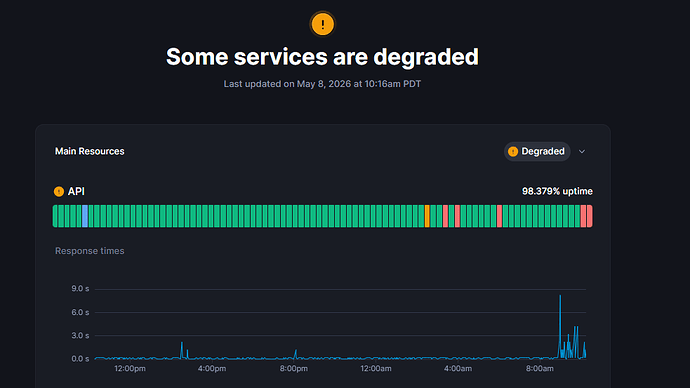Viewport: 690px width, 388px height.
Task: Click the Last updated timestamp text
Action: (322, 84)
